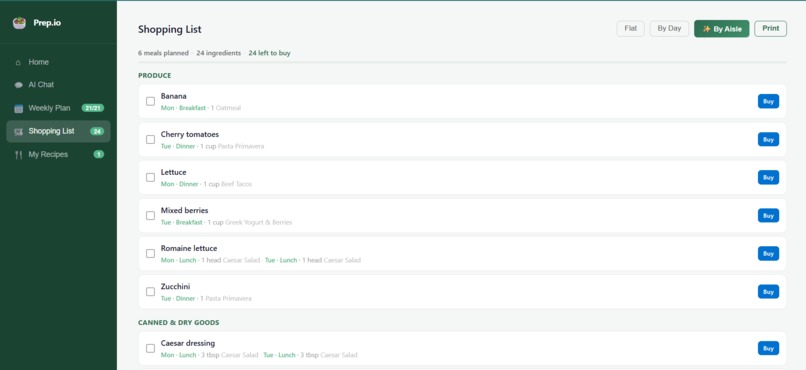Tick the Zucchini checkbox
806x370 pixels.
click(x=150, y=291)
